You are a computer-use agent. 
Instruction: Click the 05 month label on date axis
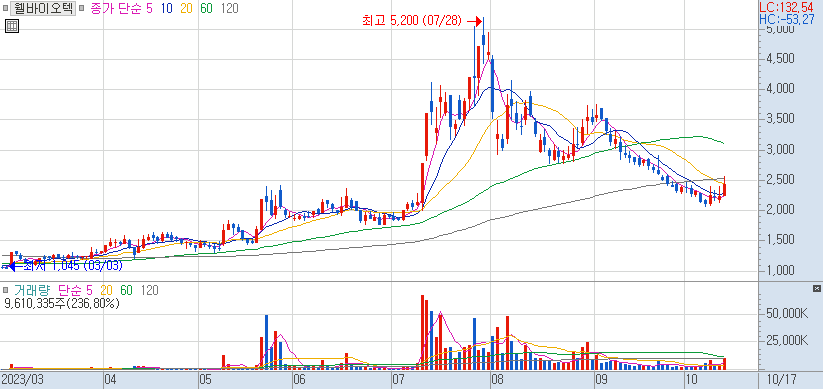pos(206,380)
